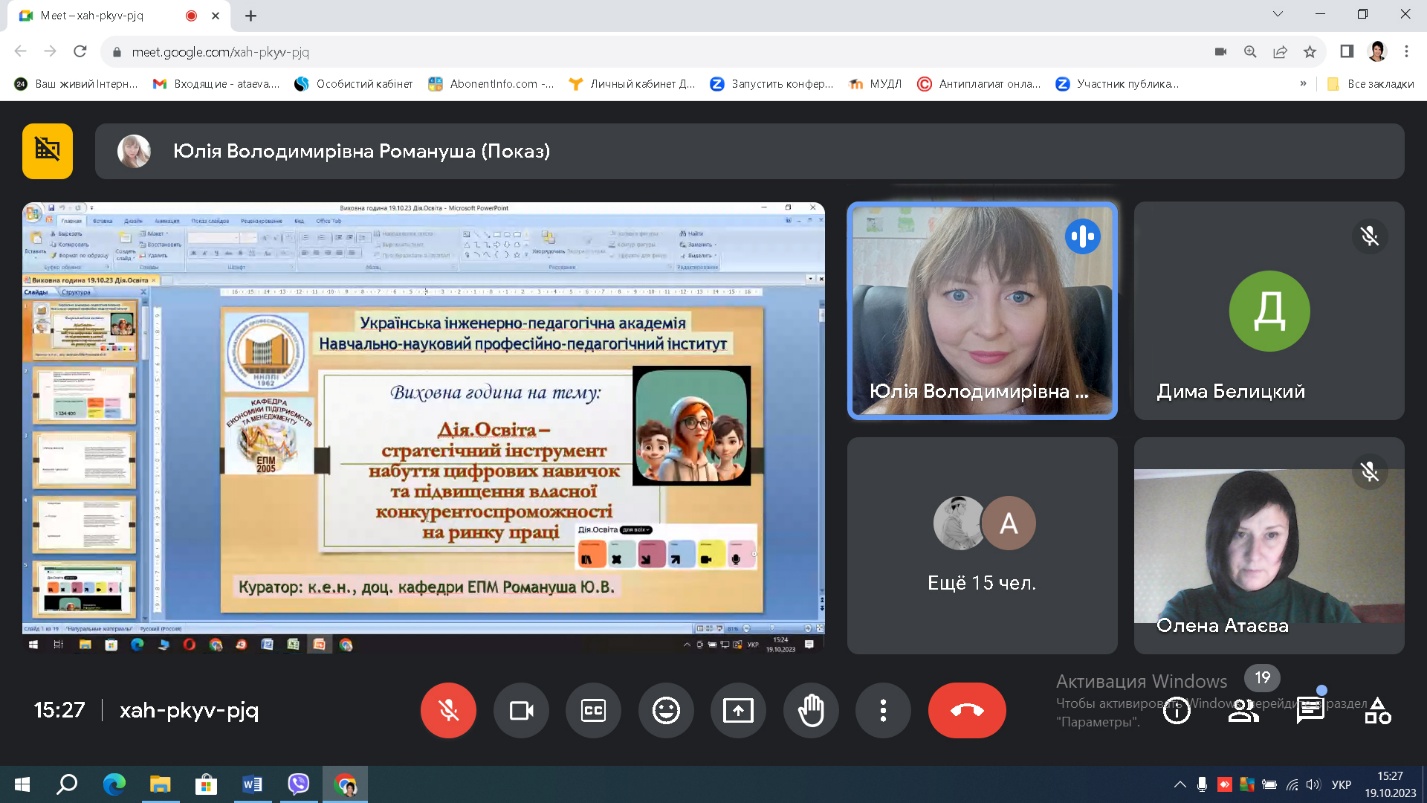The image size is (1427, 803).
Task: Share this page icon in address bar
Action: 1280,52
